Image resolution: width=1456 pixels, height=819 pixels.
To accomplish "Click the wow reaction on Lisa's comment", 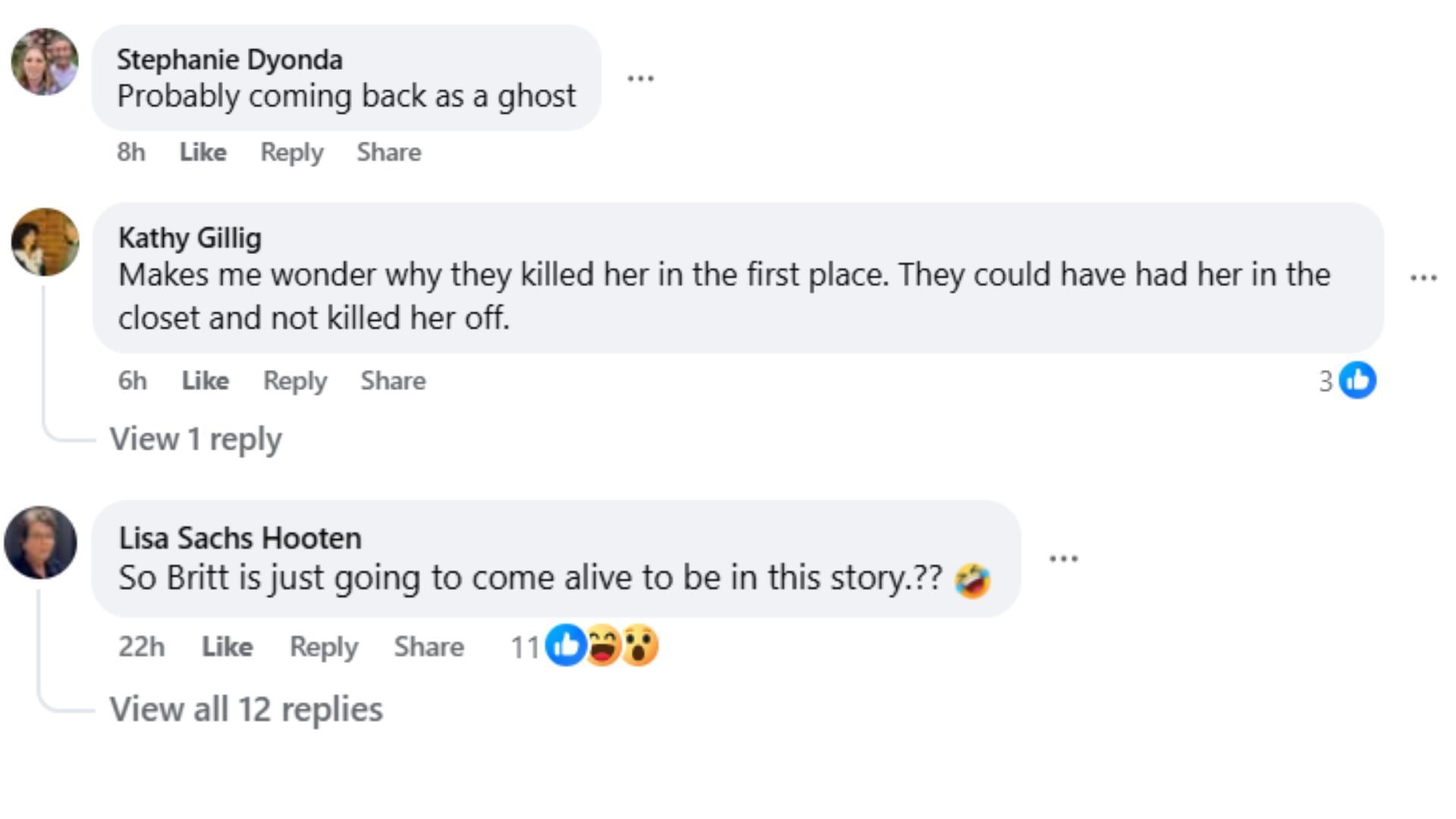I will tap(640, 646).
